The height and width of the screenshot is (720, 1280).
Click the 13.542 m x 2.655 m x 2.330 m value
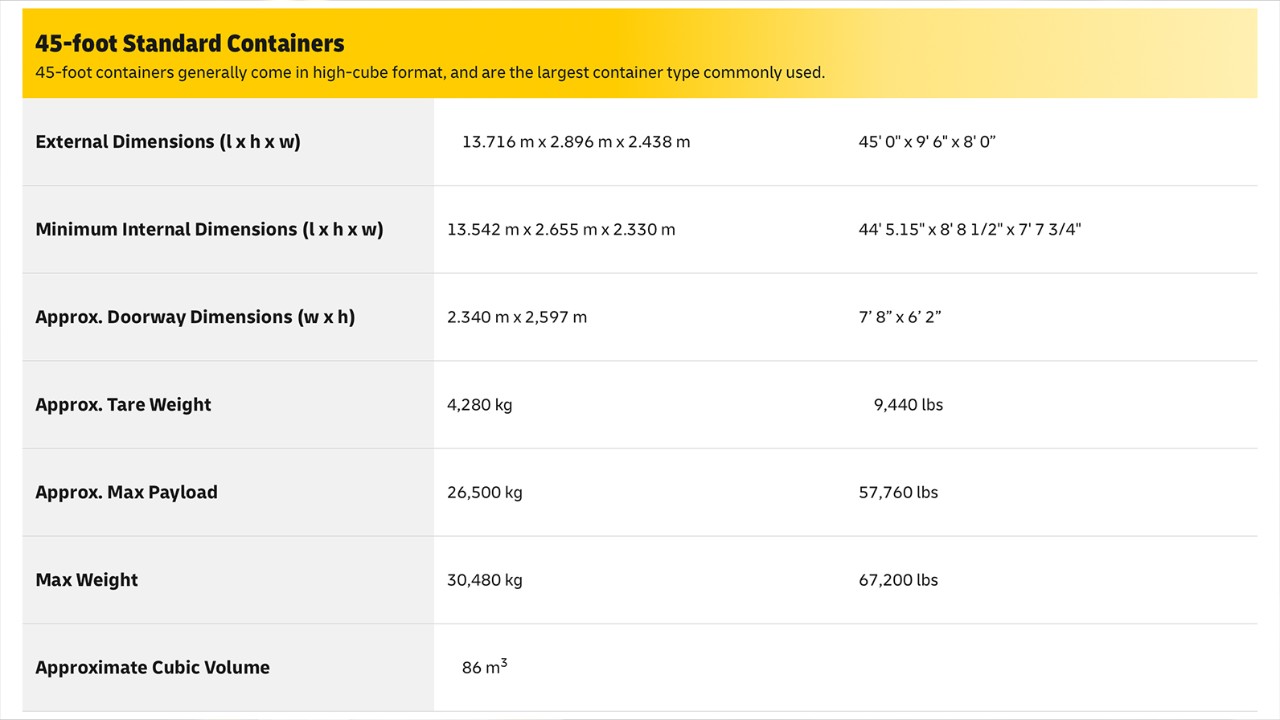pyautogui.click(x=561, y=230)
